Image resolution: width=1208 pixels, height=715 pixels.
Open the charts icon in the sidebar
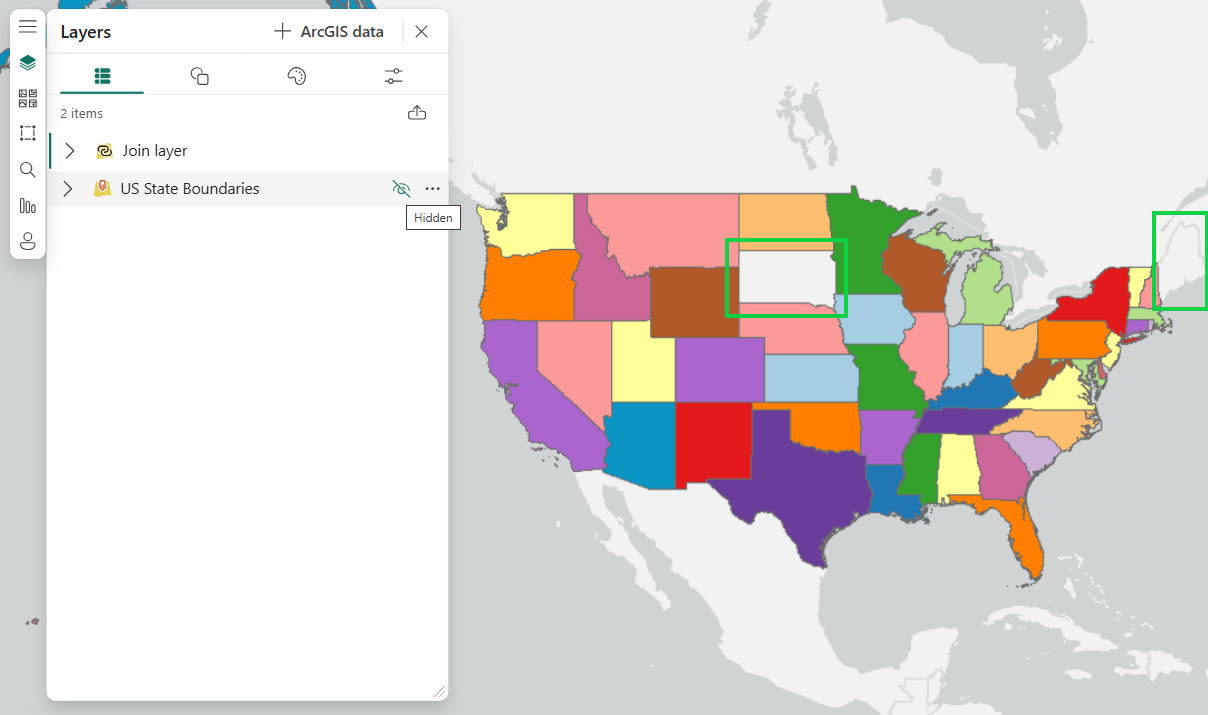(x=27, y=205)
